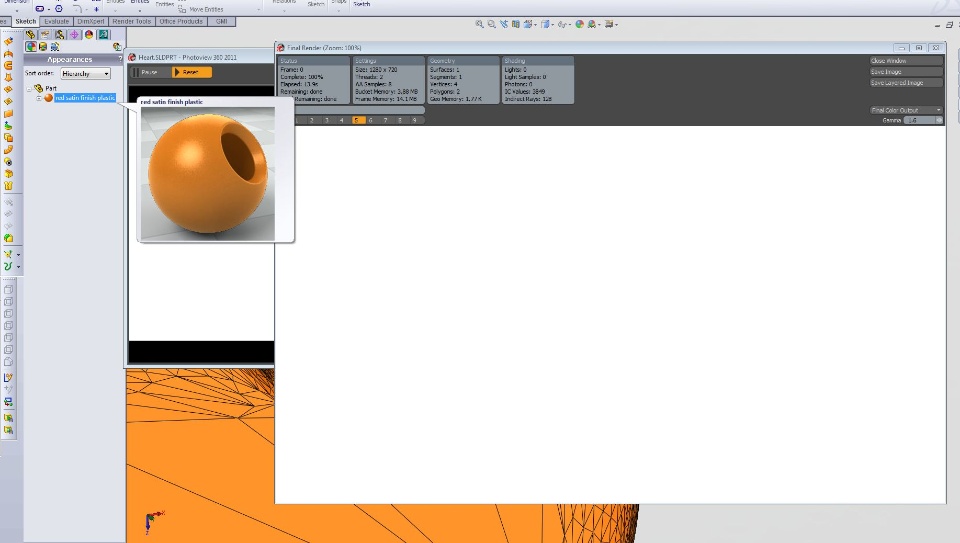Collapse red satin finish plastic node
Screen dimensions: 960x543
tap(39, 98)
